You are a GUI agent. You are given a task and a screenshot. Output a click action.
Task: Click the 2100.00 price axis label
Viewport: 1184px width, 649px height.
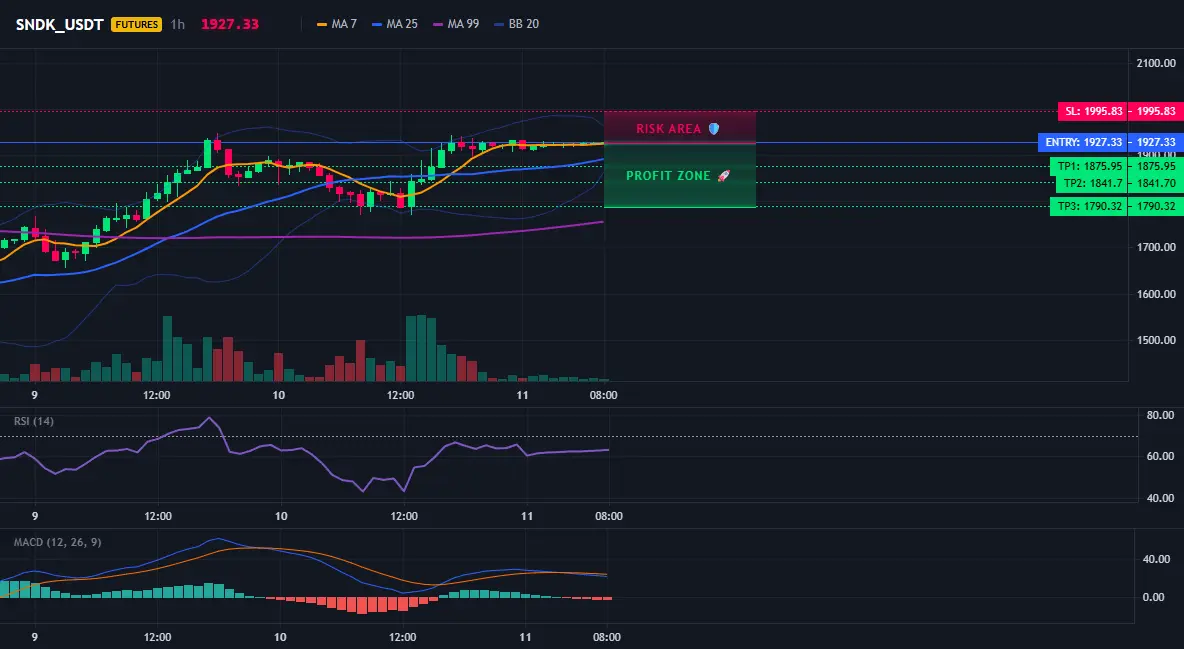1156,63
